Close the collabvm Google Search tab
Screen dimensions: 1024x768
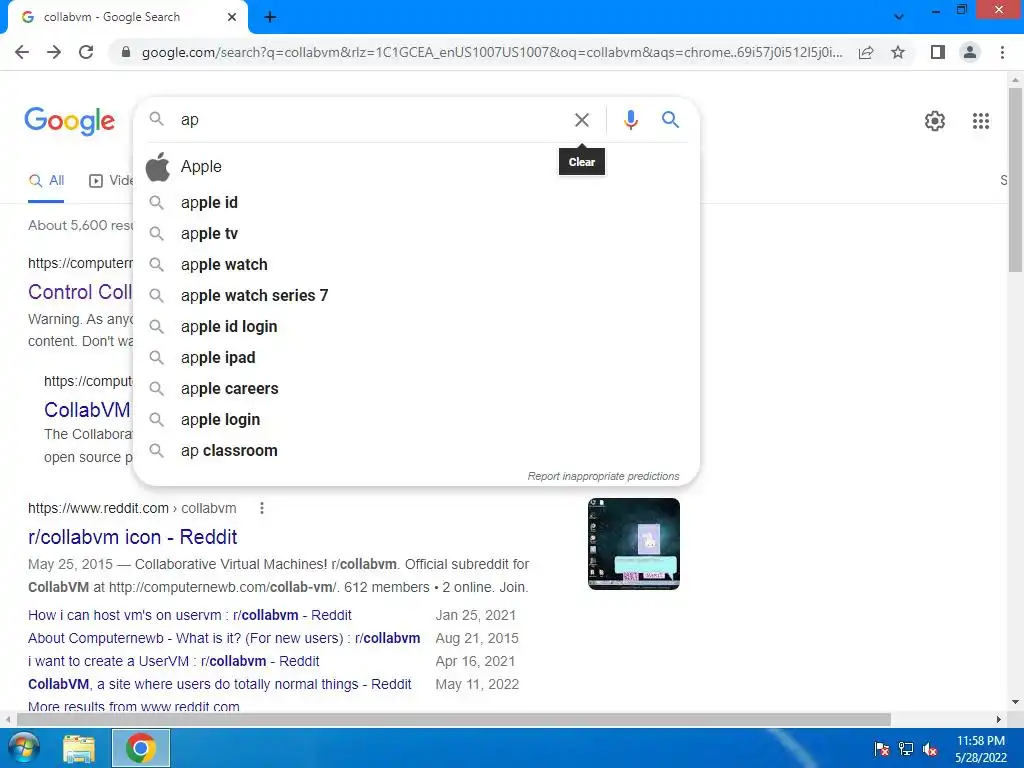[x=232, y=17]
